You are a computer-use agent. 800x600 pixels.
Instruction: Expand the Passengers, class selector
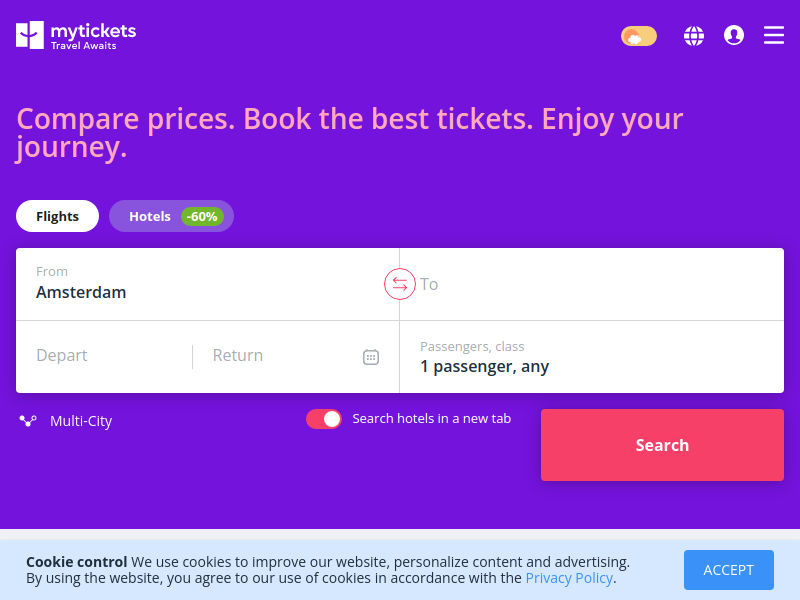[592, 357]
